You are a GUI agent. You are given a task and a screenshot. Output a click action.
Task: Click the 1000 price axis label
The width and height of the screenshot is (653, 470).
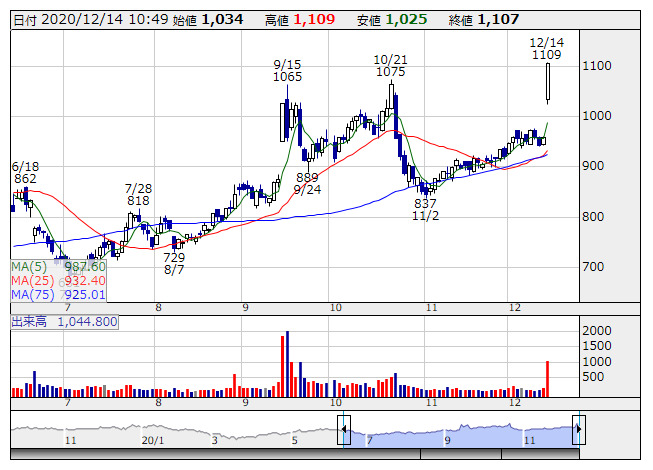597,116
